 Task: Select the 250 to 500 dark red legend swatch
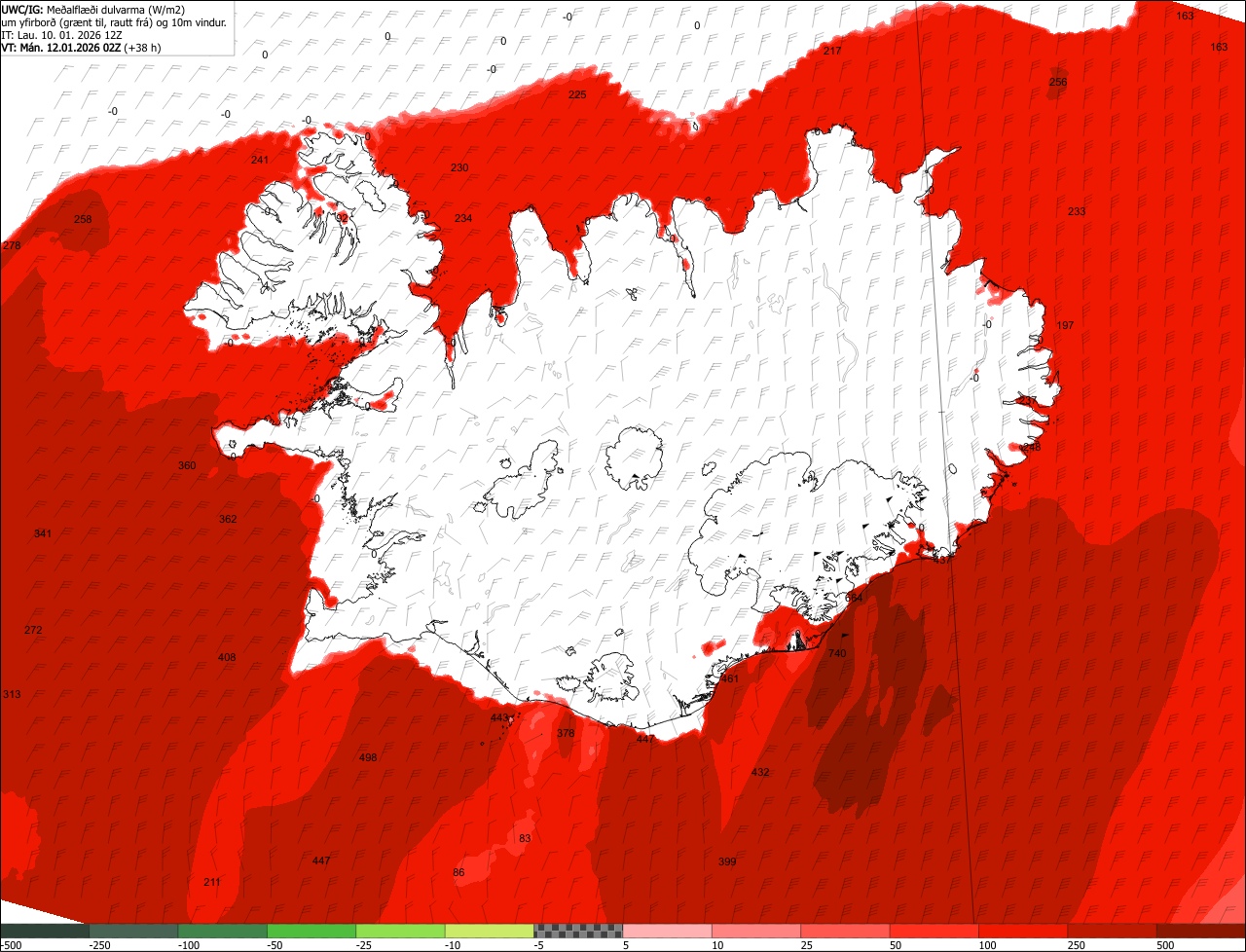click(x=1113, y=931)
